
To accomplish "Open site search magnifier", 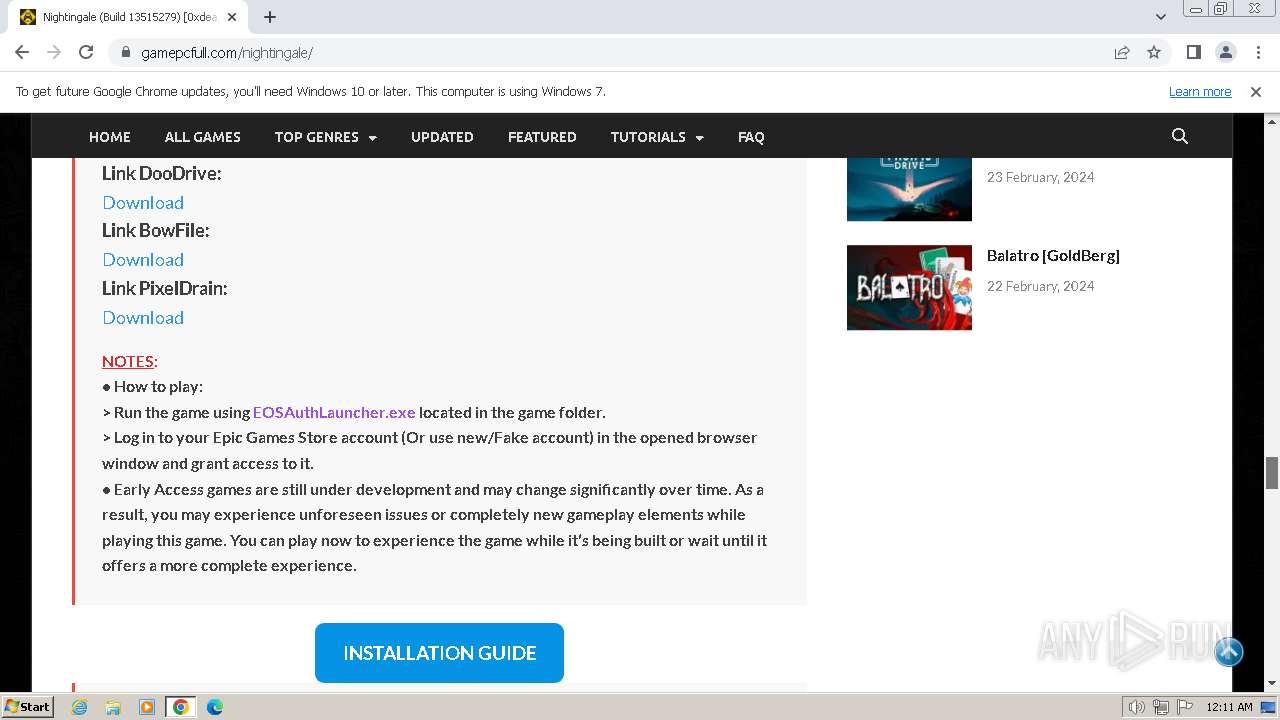I will pos(1180,136).
